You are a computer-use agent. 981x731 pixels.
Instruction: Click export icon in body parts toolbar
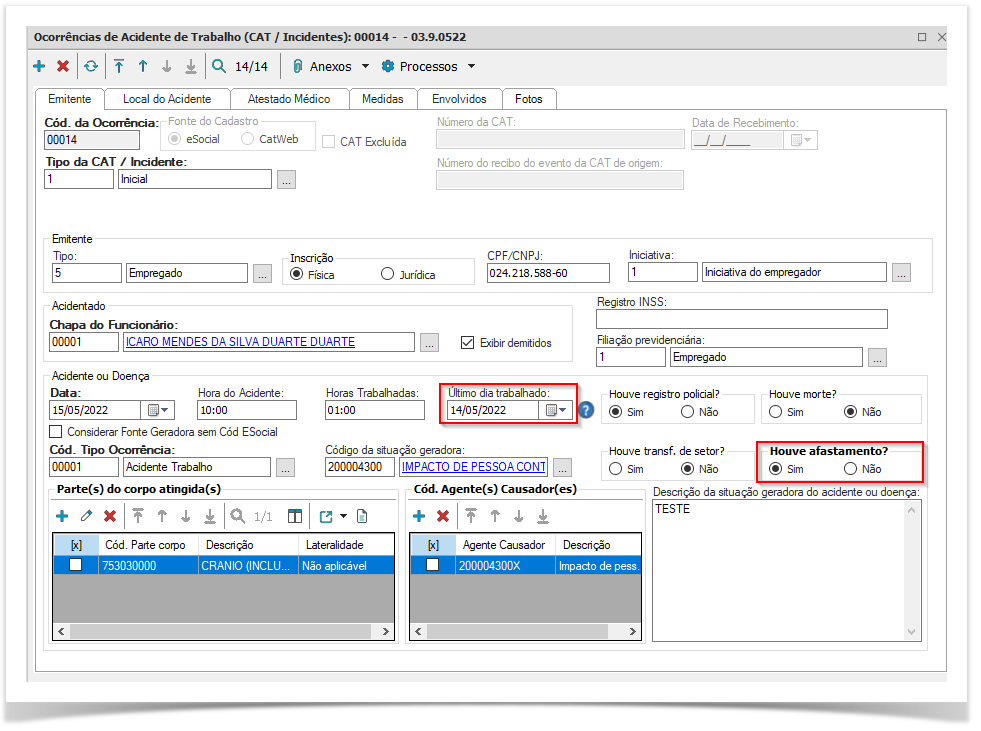[x=326, y=516]
